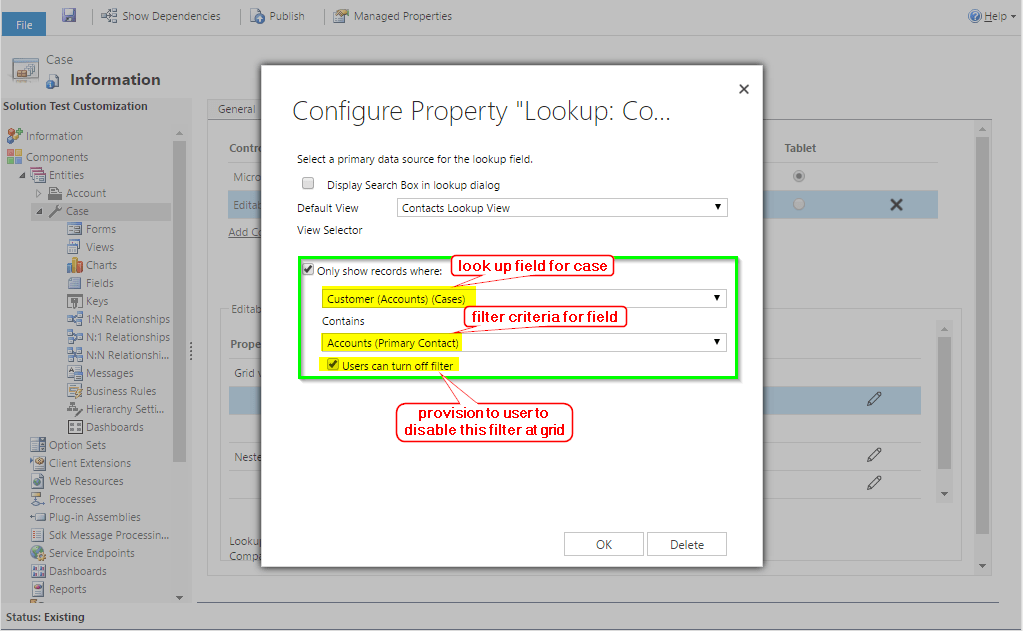The width and height of the screenshot is (1023, 631).
Task: Open the File menu
Action: (23, 22)
